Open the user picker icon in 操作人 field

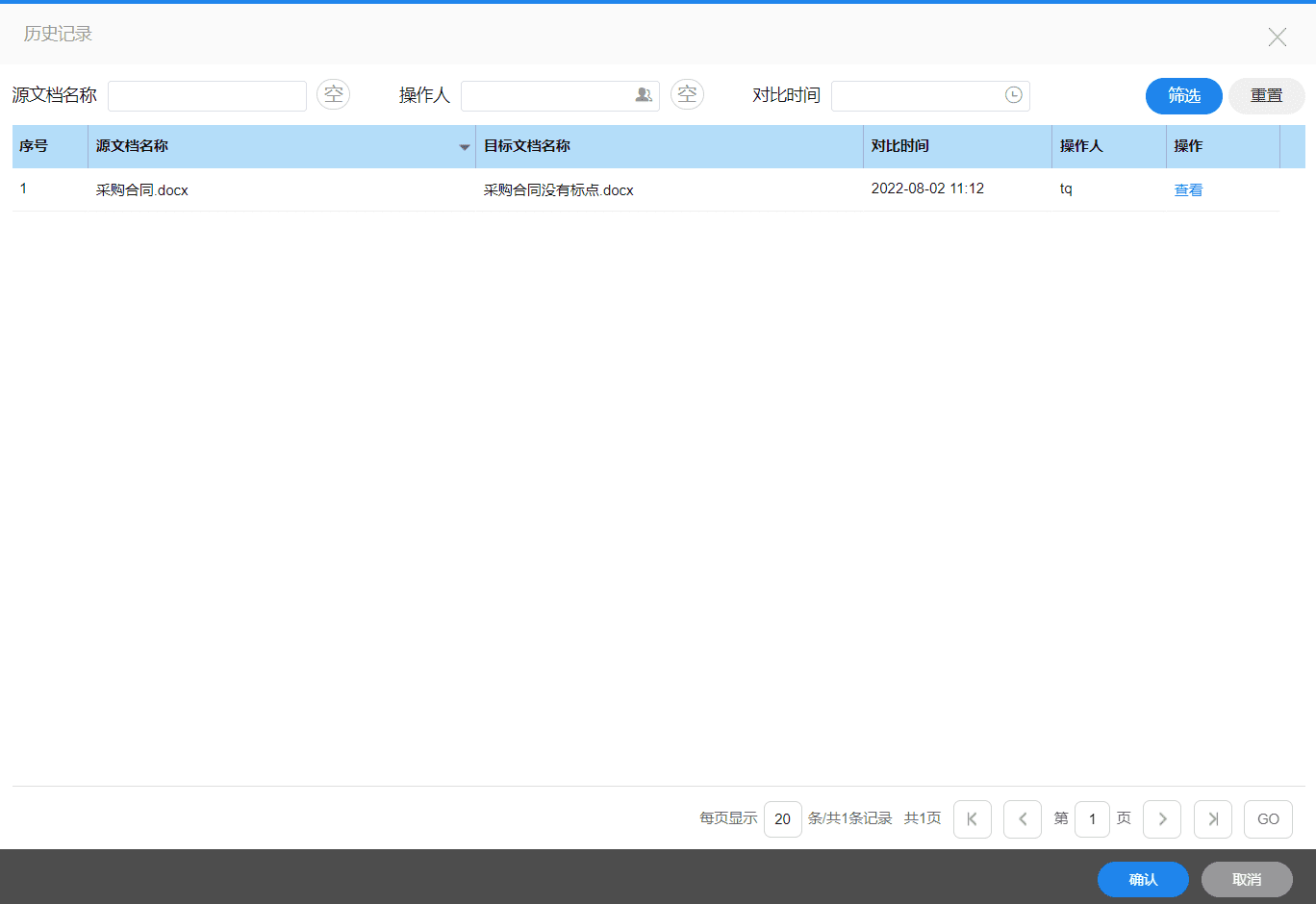644,95
